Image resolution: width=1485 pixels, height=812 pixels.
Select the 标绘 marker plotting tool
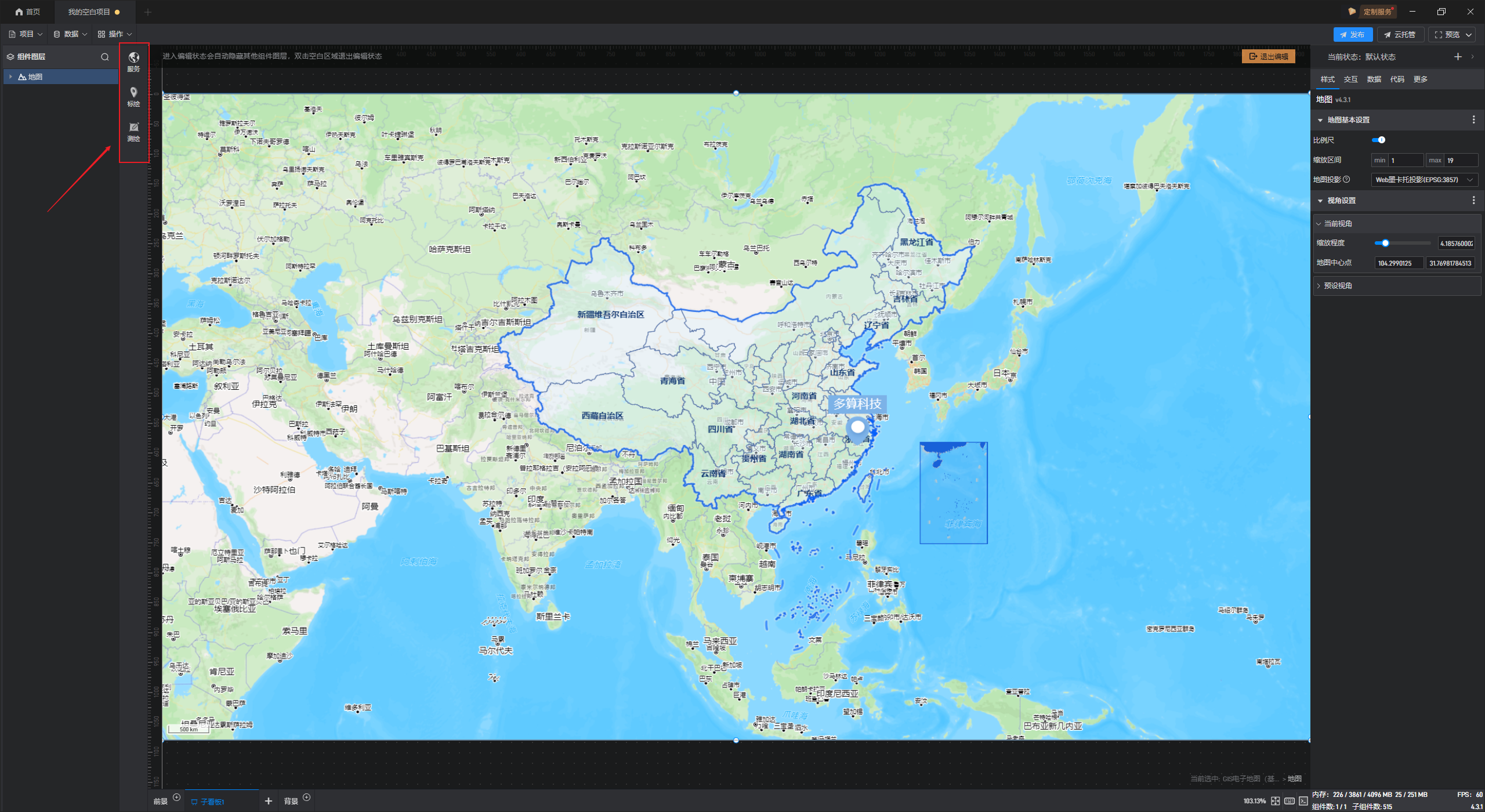pyautogui.click(x=133, y=96)
